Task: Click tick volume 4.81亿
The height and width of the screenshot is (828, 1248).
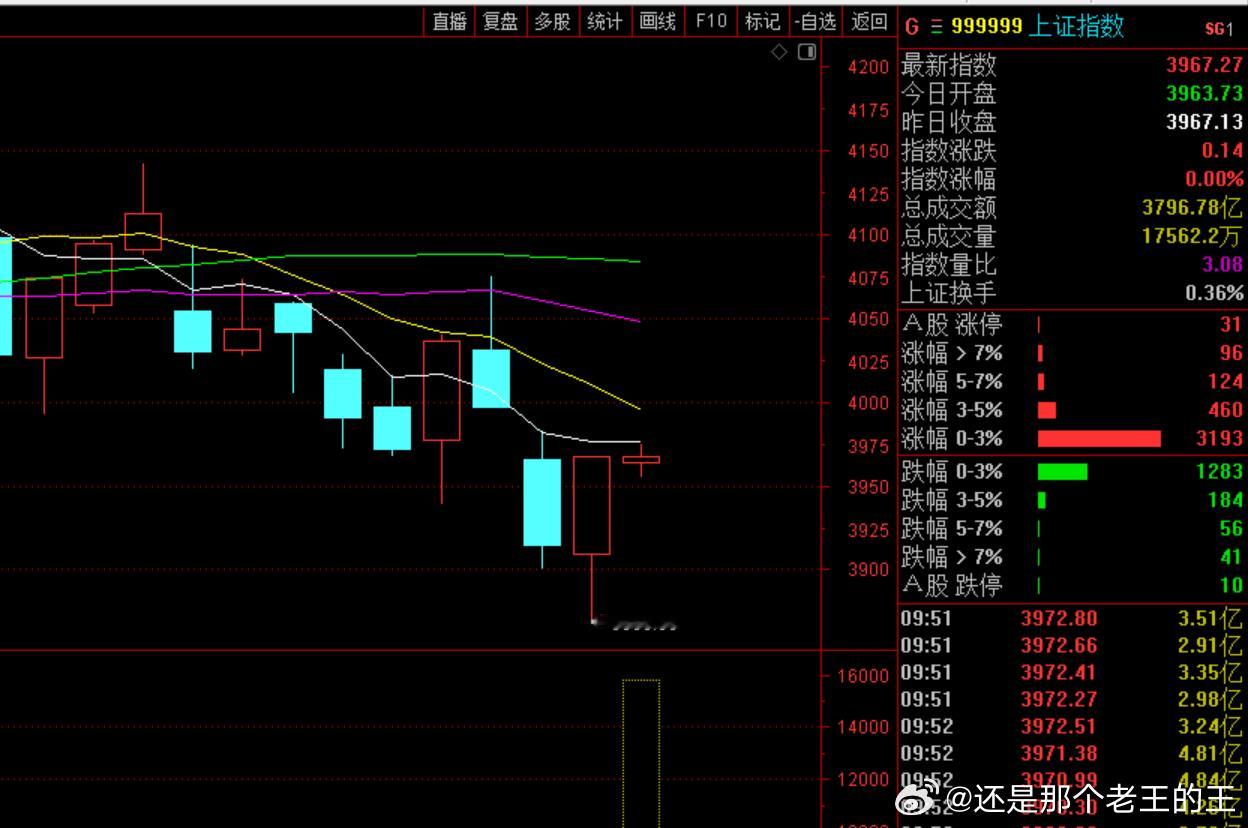Action: [1210, 753]
